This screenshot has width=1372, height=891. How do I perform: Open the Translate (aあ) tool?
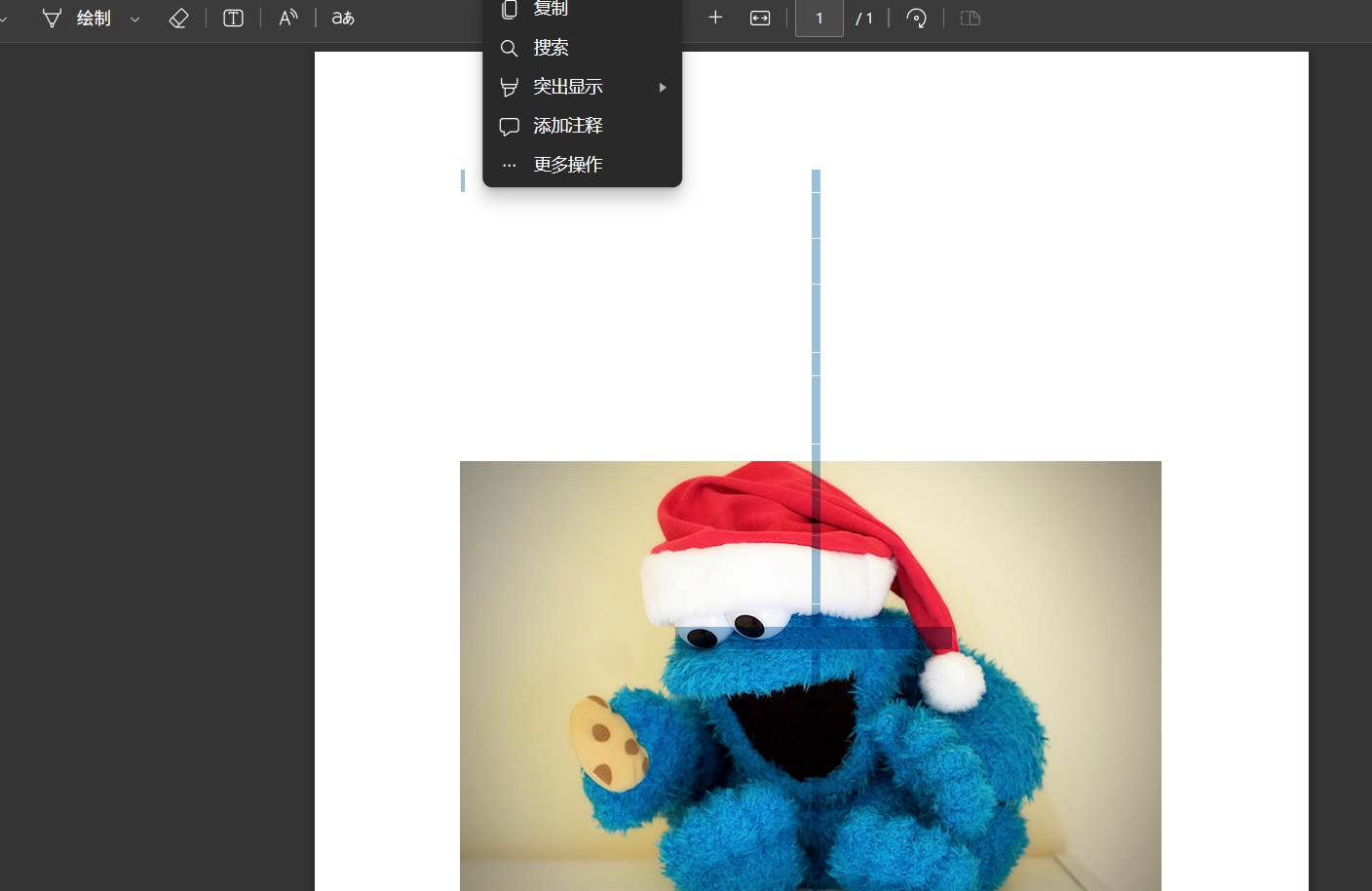point(343,18)
